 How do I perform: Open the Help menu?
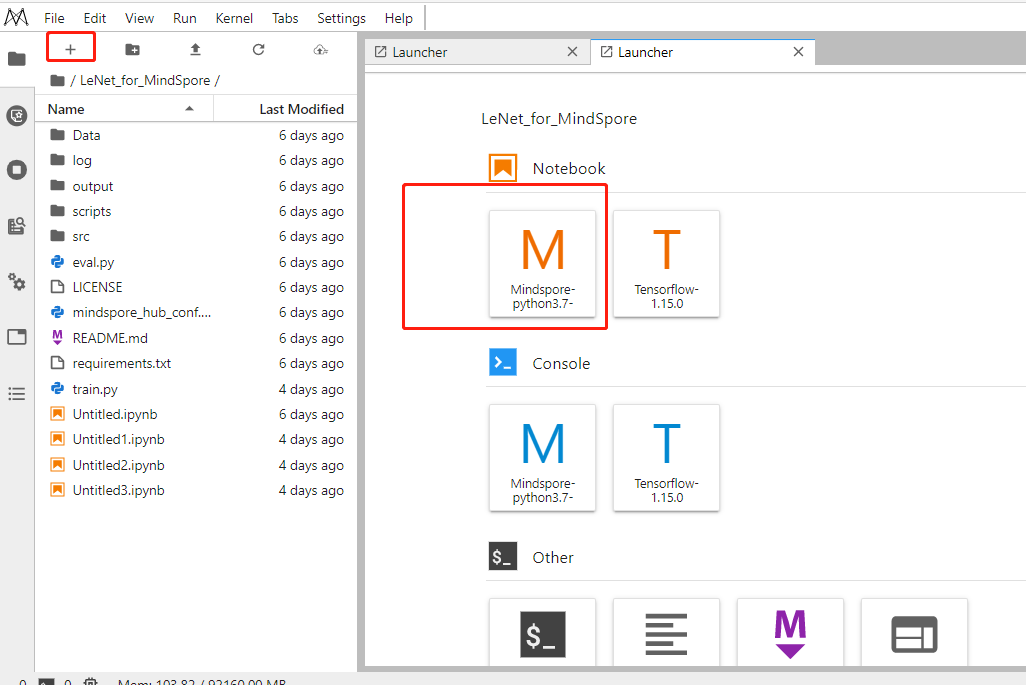click(x=398, y=18)
